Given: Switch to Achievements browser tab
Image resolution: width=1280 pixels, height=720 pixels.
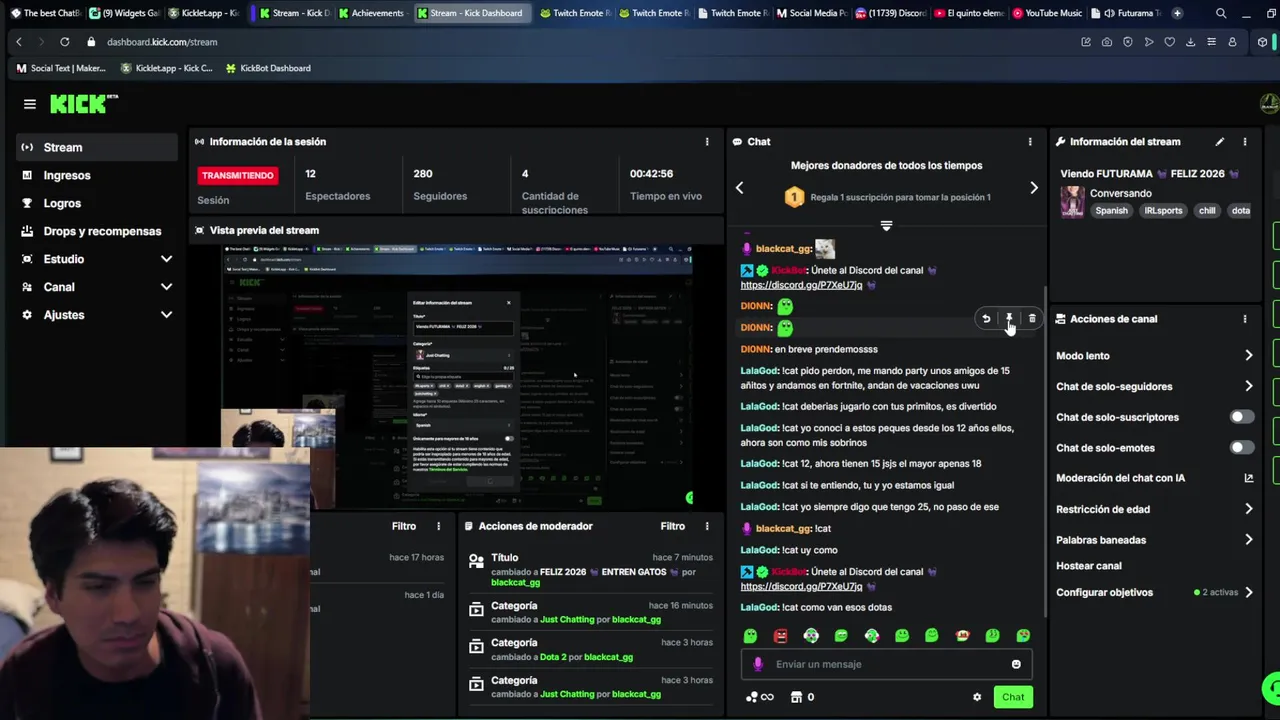Looking at the screenshot, I should click(371, 13).
